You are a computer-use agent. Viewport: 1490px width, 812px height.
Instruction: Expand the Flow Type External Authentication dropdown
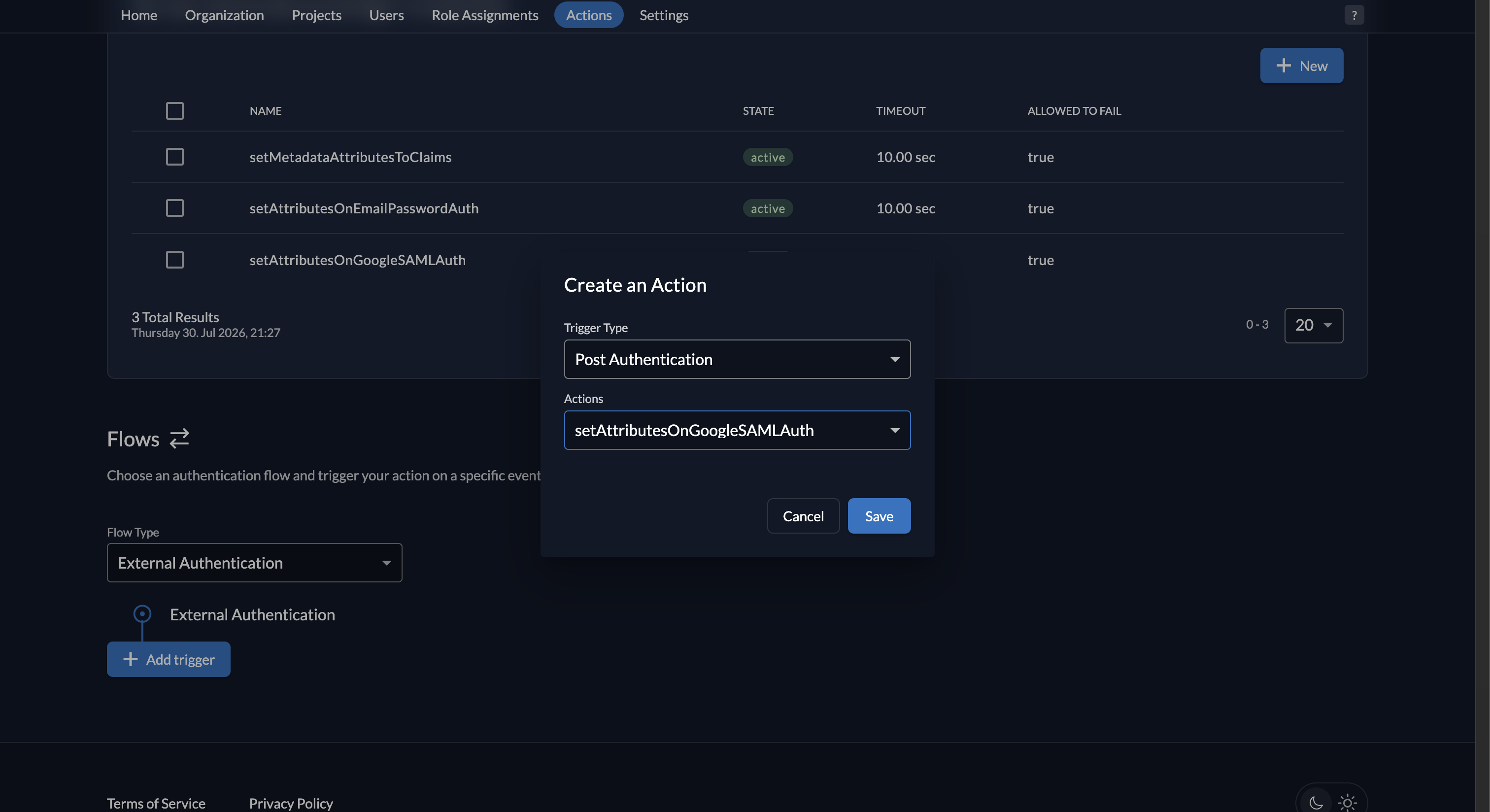tap(255, 563)
